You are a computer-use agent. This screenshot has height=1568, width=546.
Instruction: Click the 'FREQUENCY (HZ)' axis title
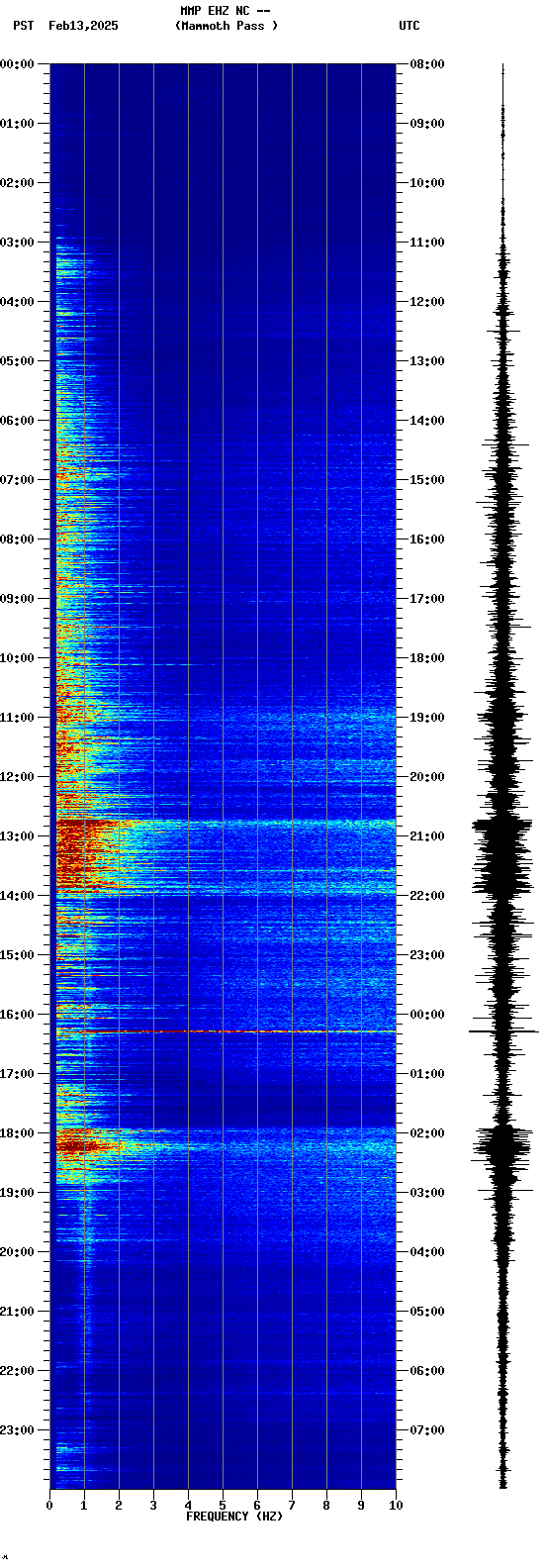tap(234, 1517)
